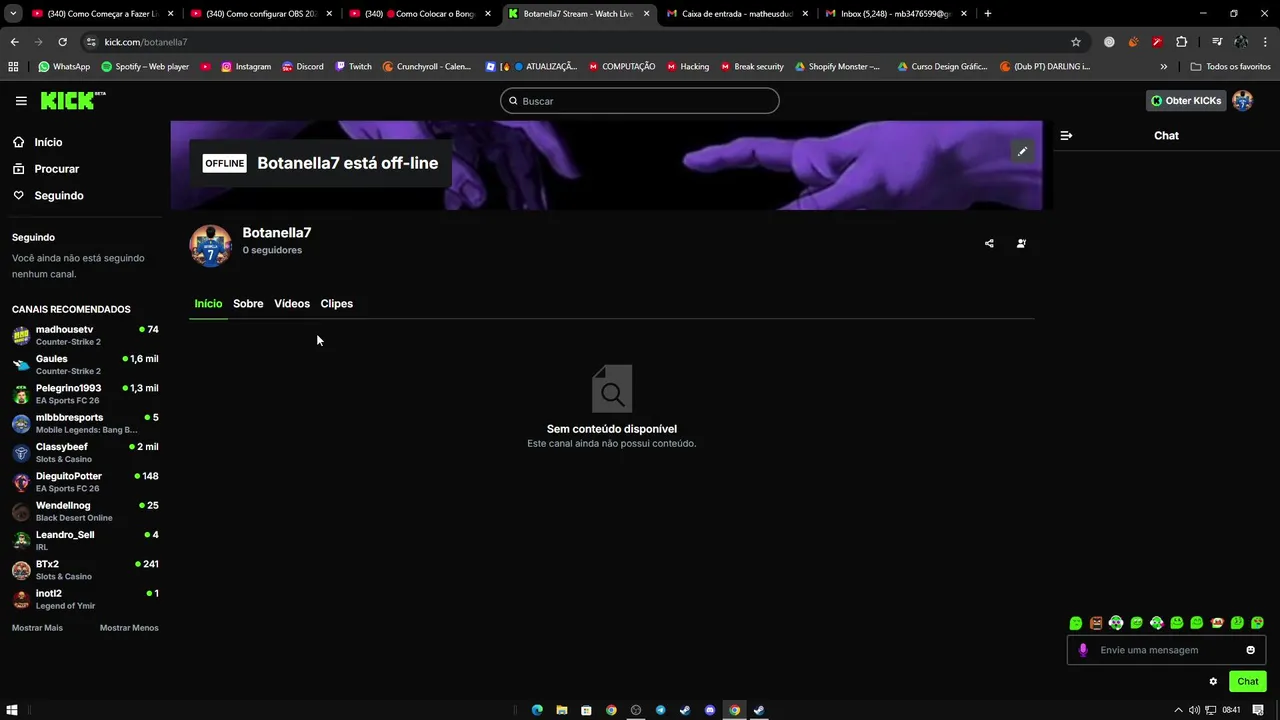1280x720 pixels.
Task: Open Procurar in the sidebar
Action: [x=56, y=169]
